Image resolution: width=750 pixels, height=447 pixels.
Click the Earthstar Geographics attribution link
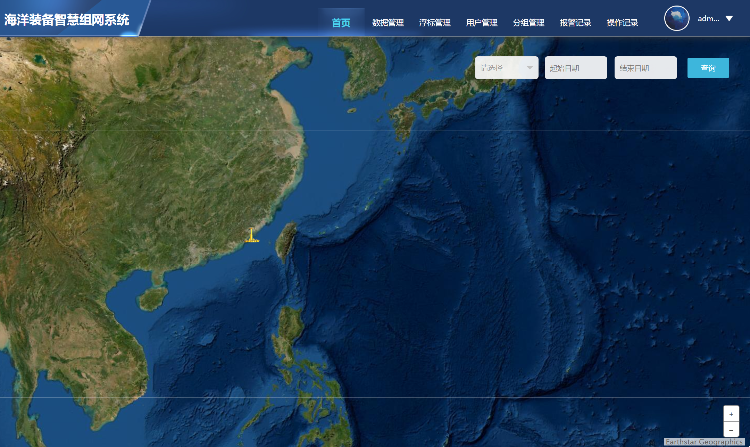704,441
